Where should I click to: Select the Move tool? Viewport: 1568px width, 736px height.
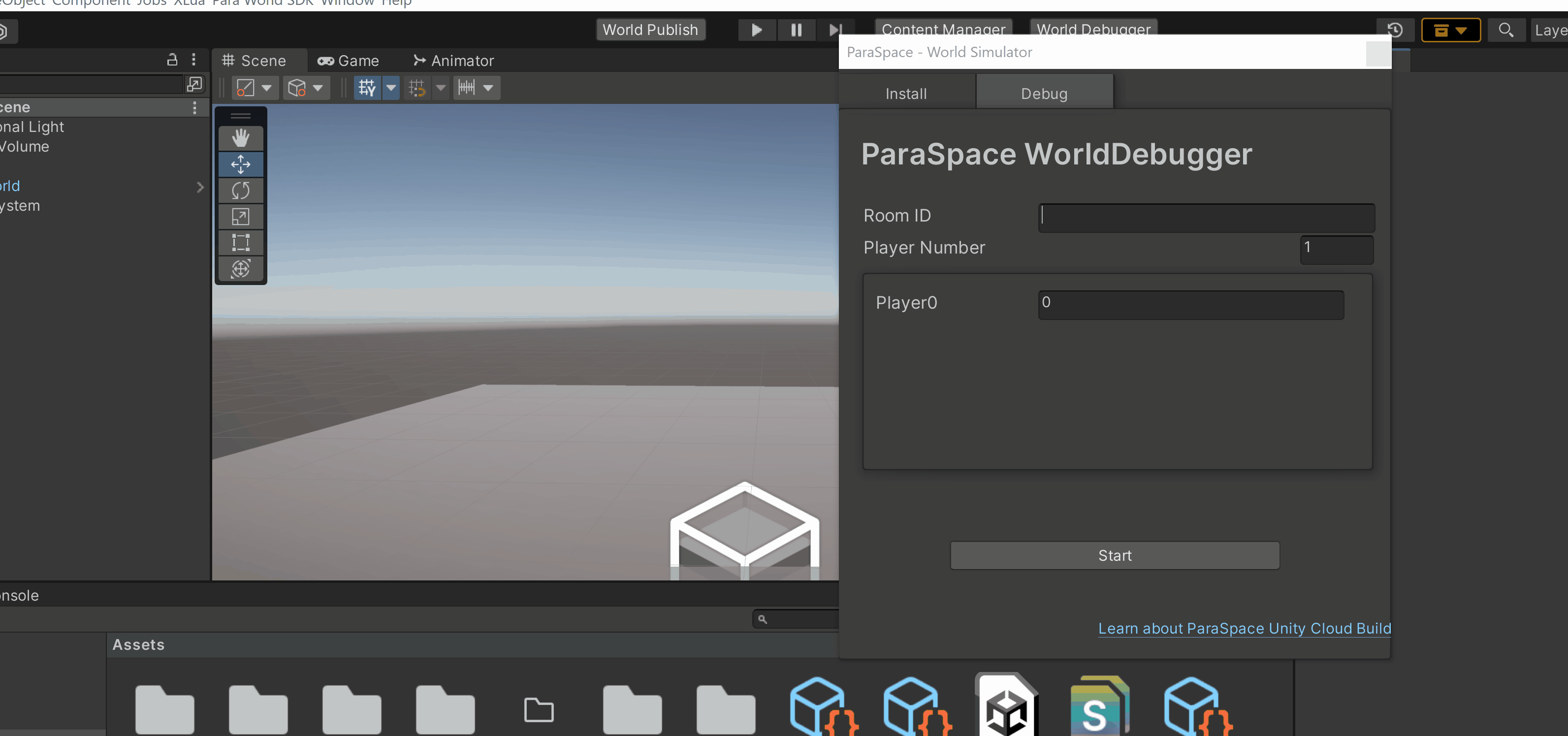tap(240, 164)
